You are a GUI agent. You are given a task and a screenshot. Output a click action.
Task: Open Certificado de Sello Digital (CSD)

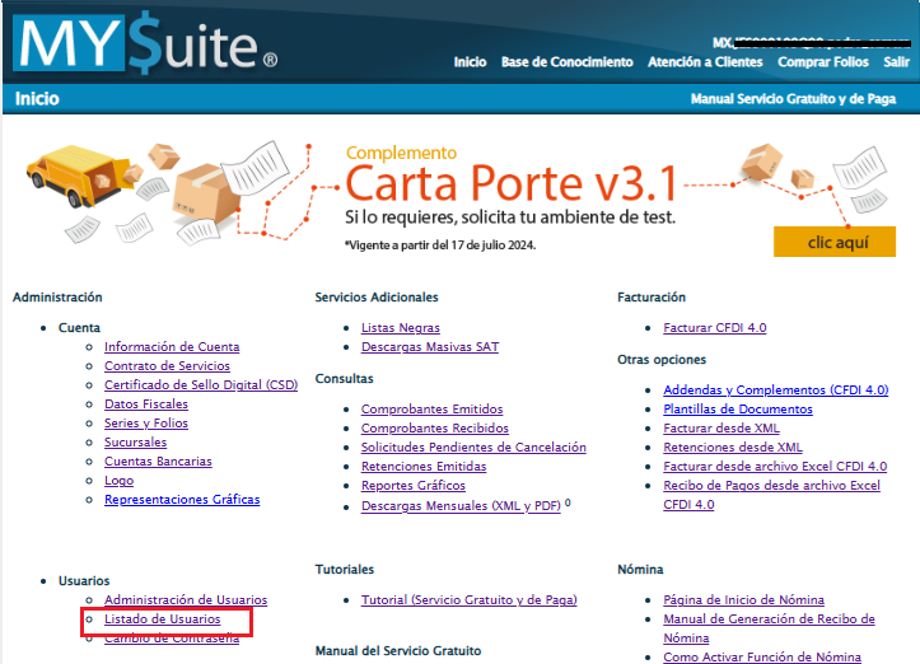[x=201, y=385]
